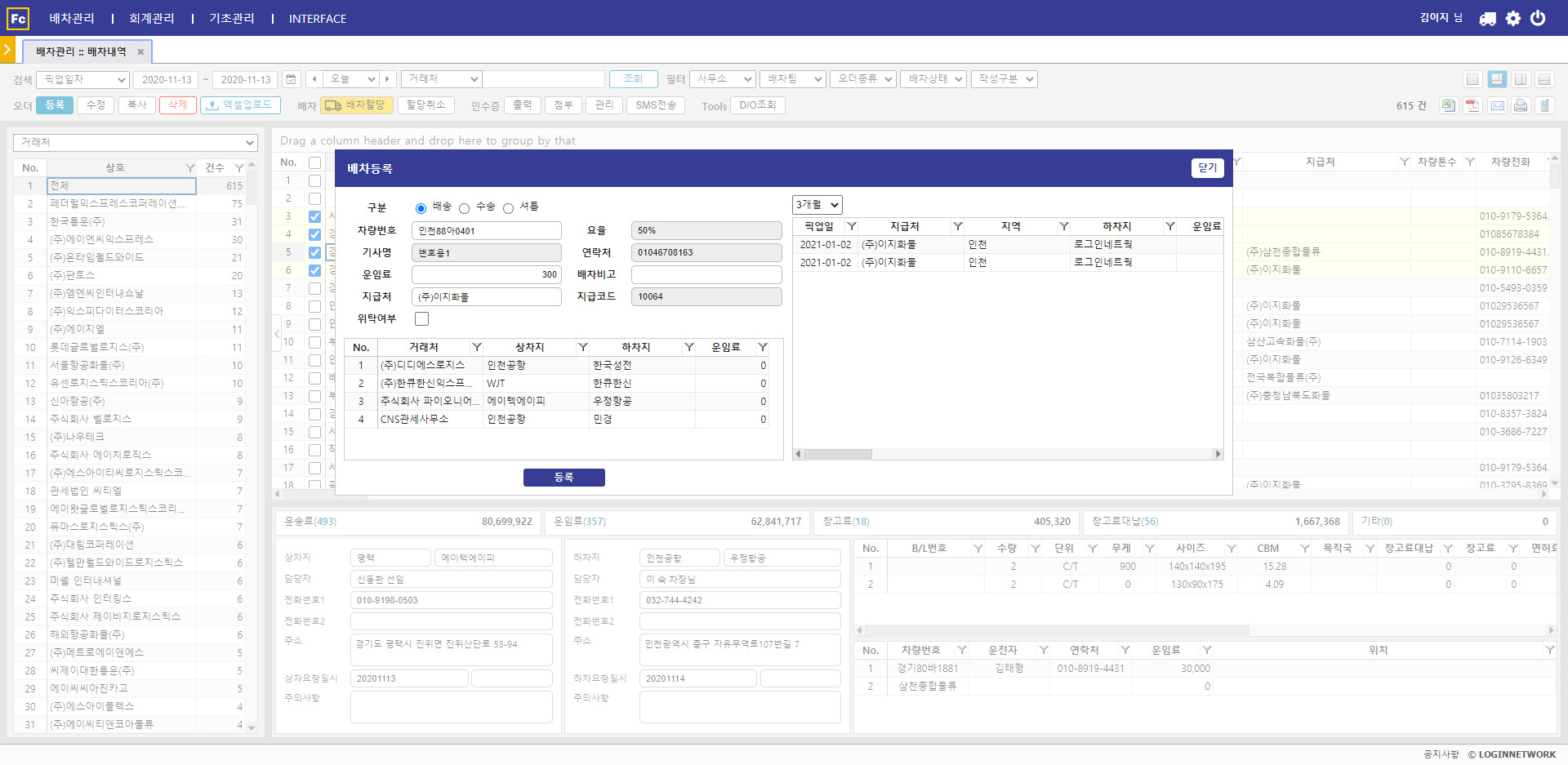Filter the 상호 column in customer list
Screen dimensions: 1568x765
(189, 168)
